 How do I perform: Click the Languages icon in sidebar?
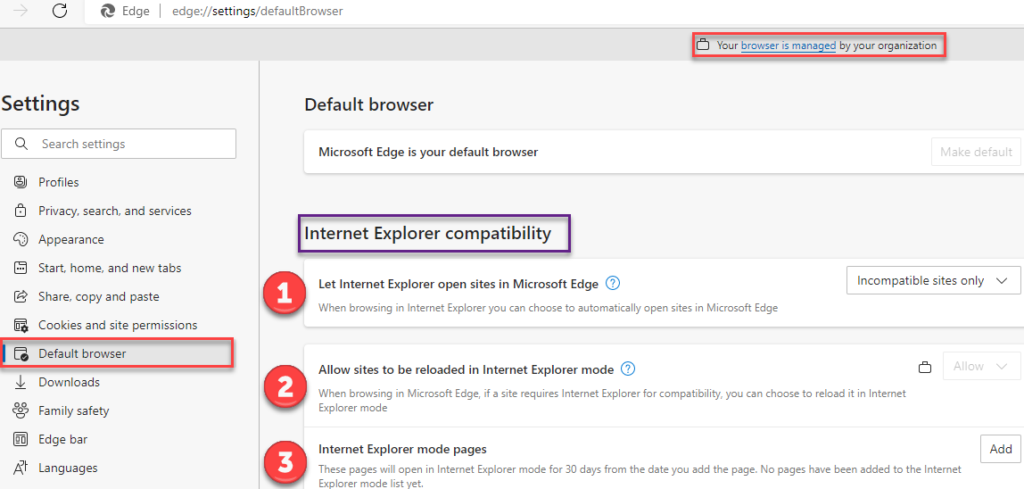[20, 468]
